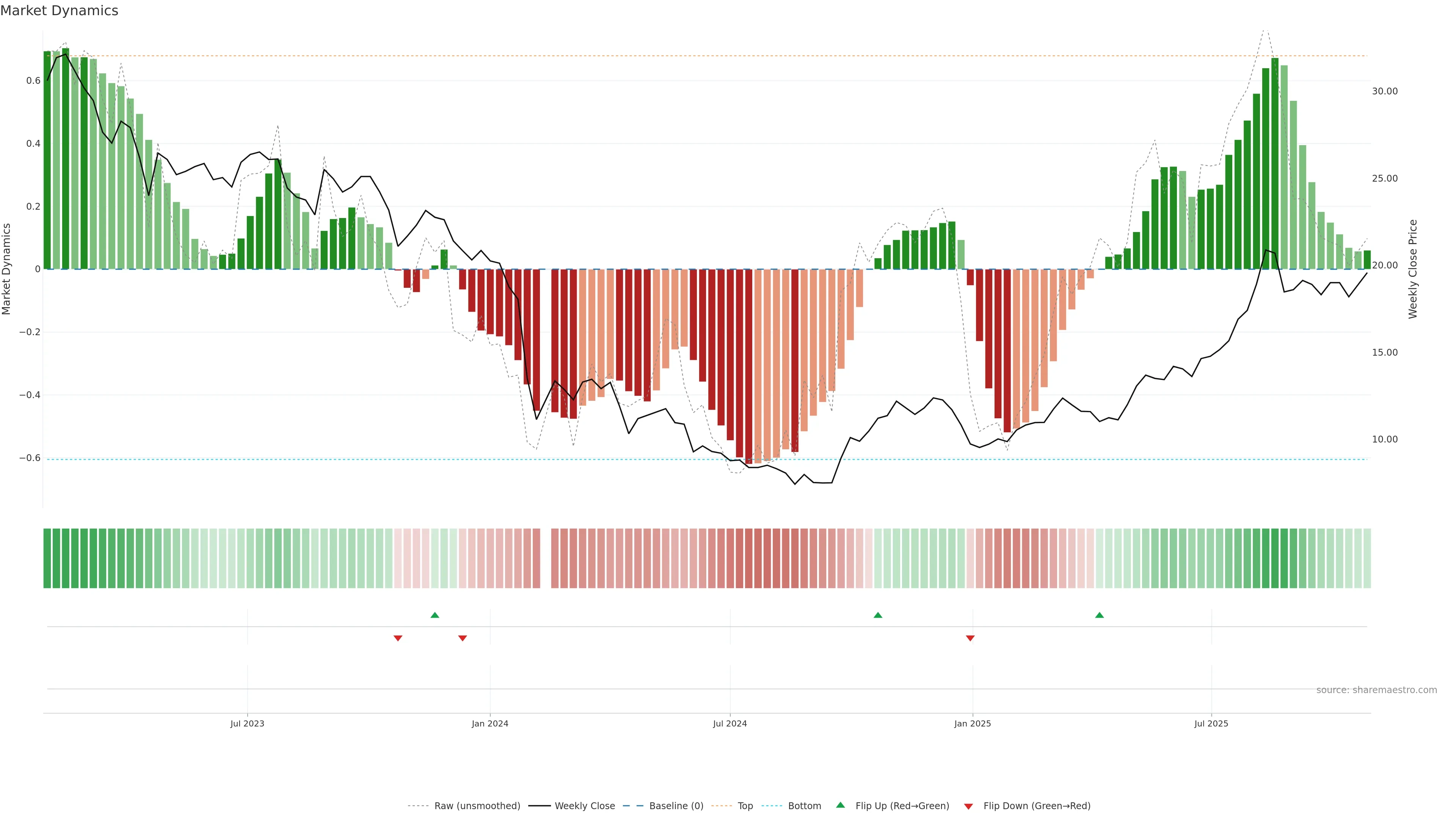Click the leftmost red flip-down marker
1456x819 pixels.
398,638
